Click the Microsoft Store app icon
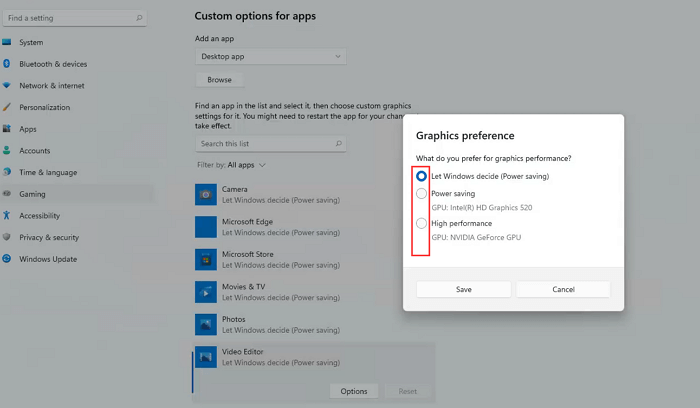 206,260
